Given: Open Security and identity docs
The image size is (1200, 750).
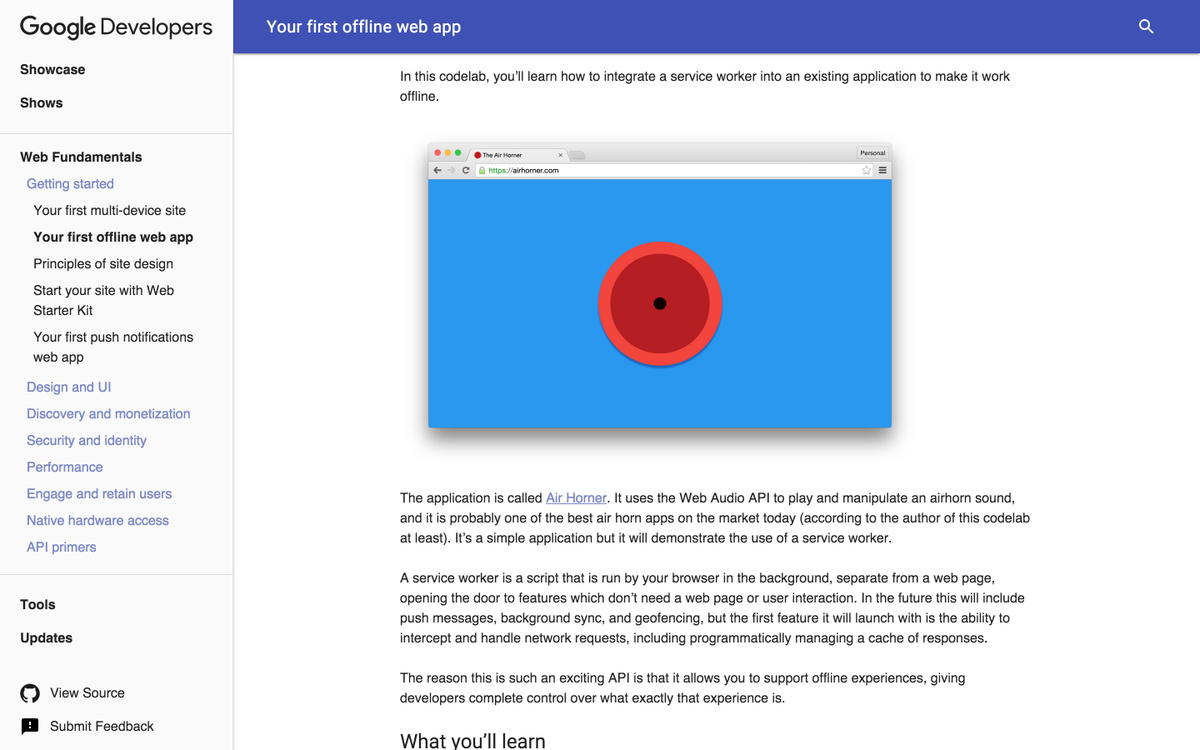Looking at the screenshot, I should (x=86, y=440).
